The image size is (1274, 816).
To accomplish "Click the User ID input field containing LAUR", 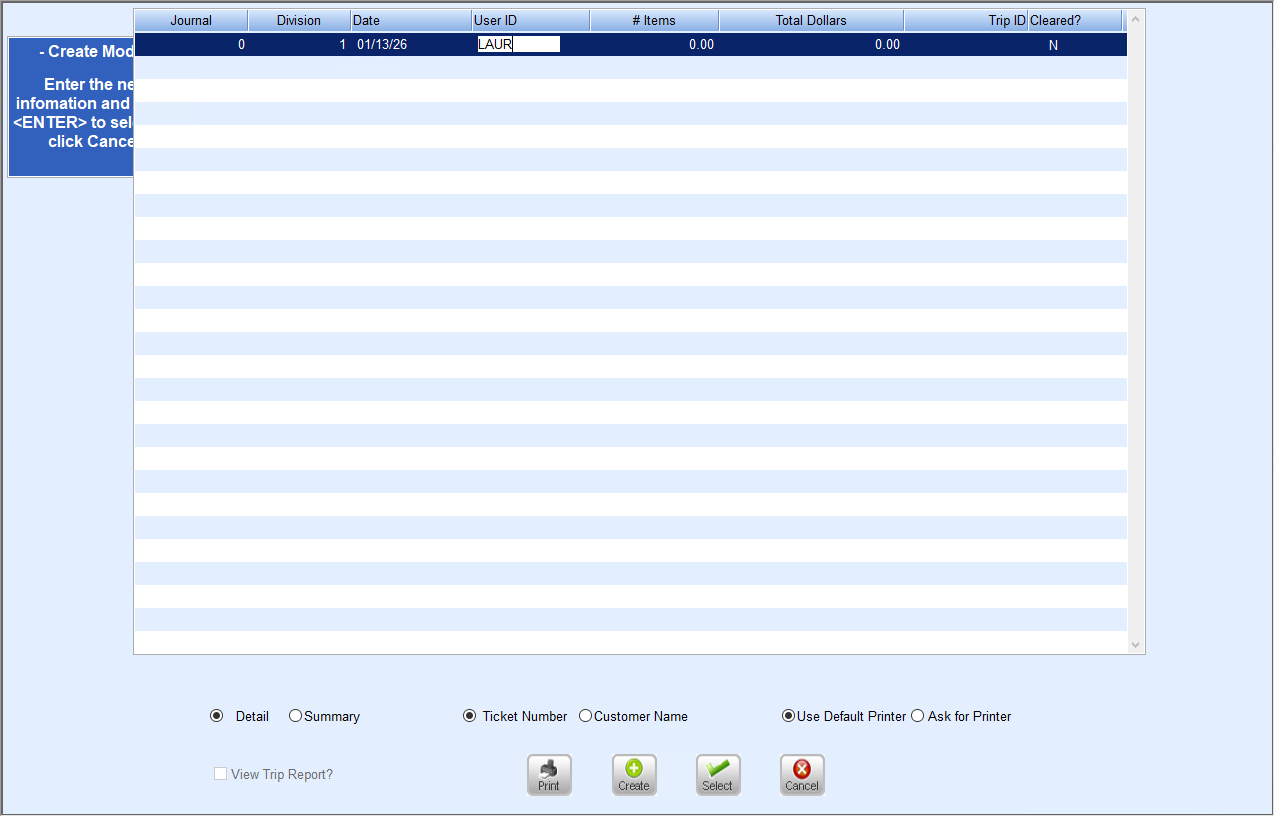I will pos(519,44).
